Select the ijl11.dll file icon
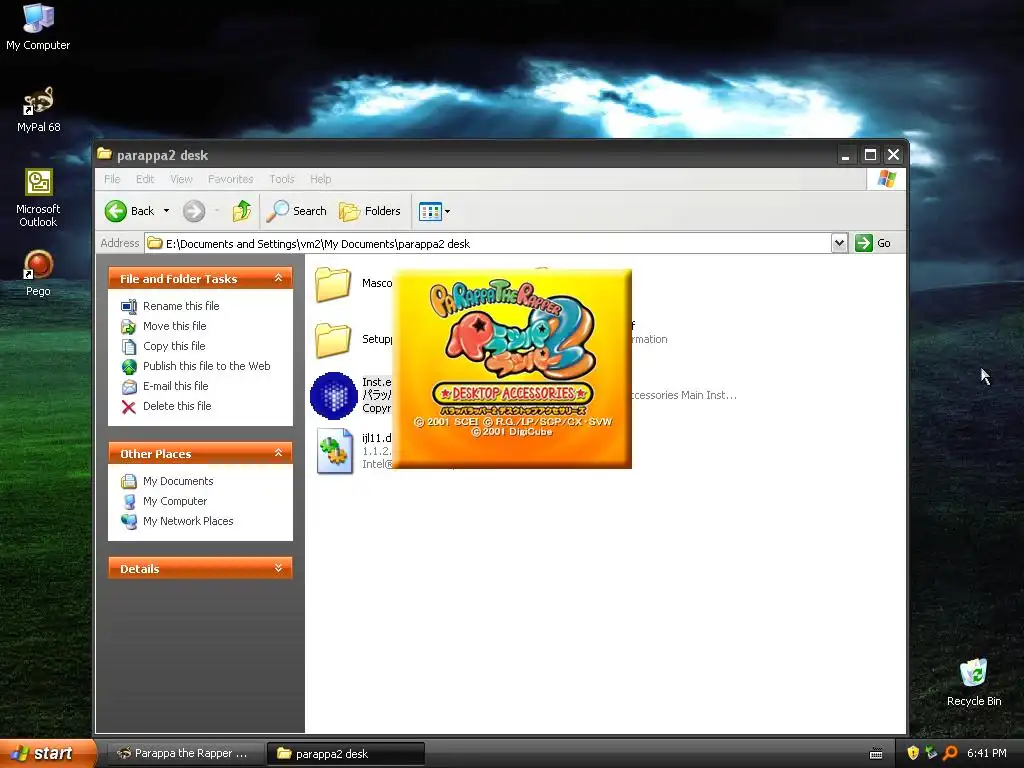Image resolution: width=1024 pixels, height=768 pixels. pyautogui.click(x=334, y=451)
